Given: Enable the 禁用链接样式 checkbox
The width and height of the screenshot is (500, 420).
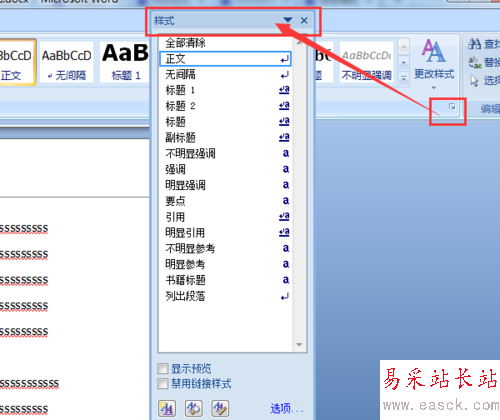Looking at the screenshot, I should click(163, 384).
